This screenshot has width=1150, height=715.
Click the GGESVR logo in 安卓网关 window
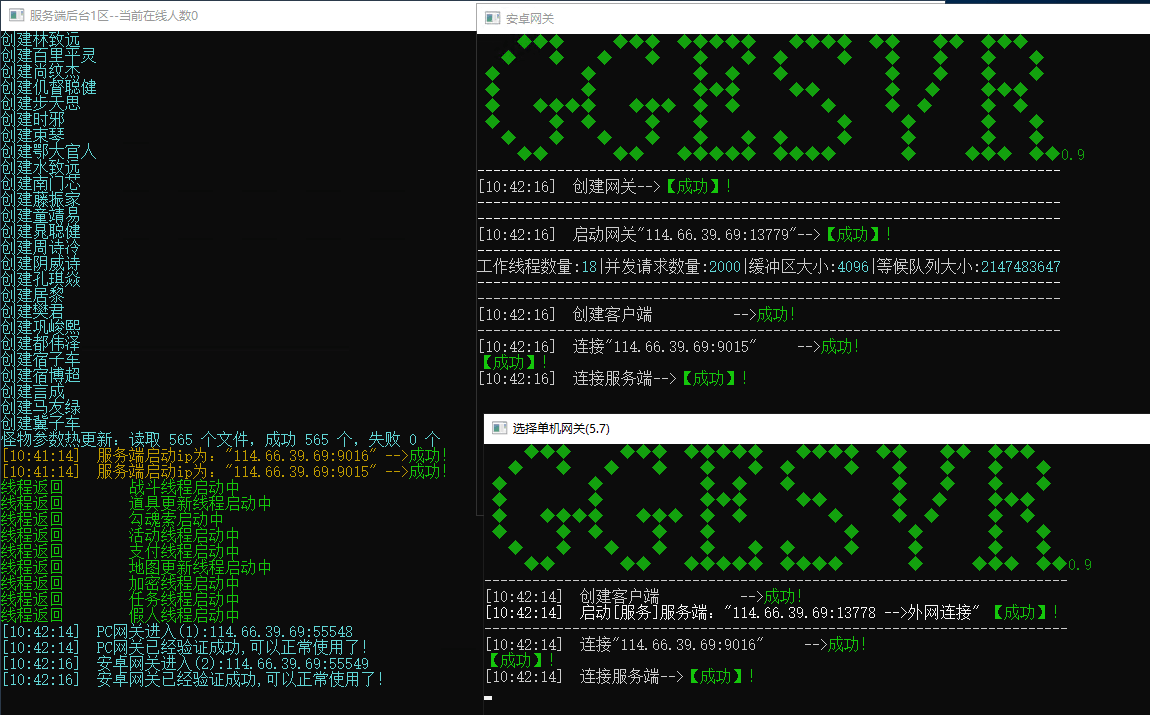[x=770, y=97]
